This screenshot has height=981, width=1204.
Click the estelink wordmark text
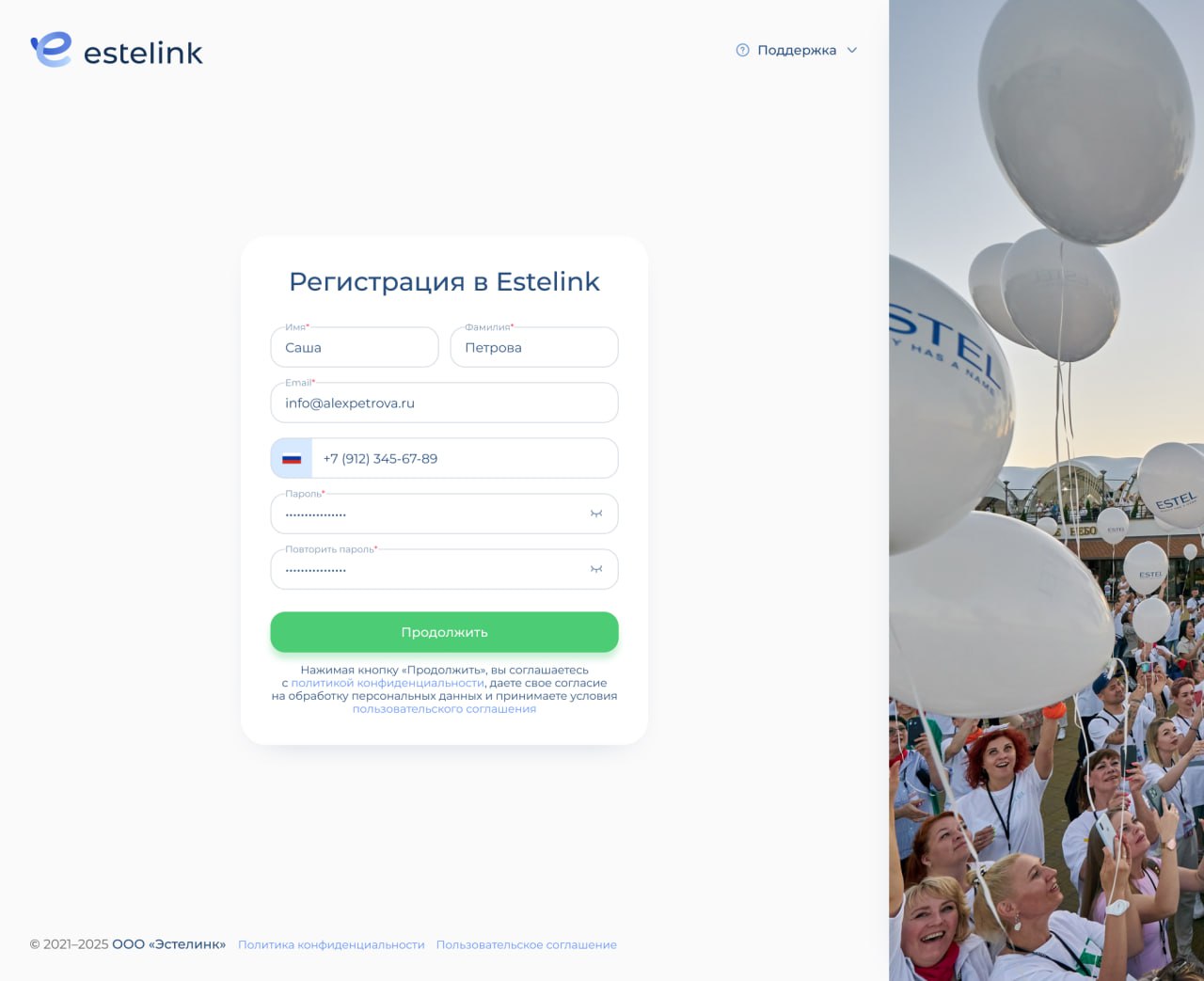143,53
